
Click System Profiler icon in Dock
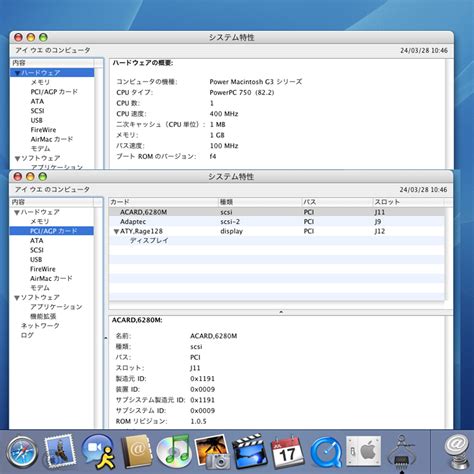402,453
